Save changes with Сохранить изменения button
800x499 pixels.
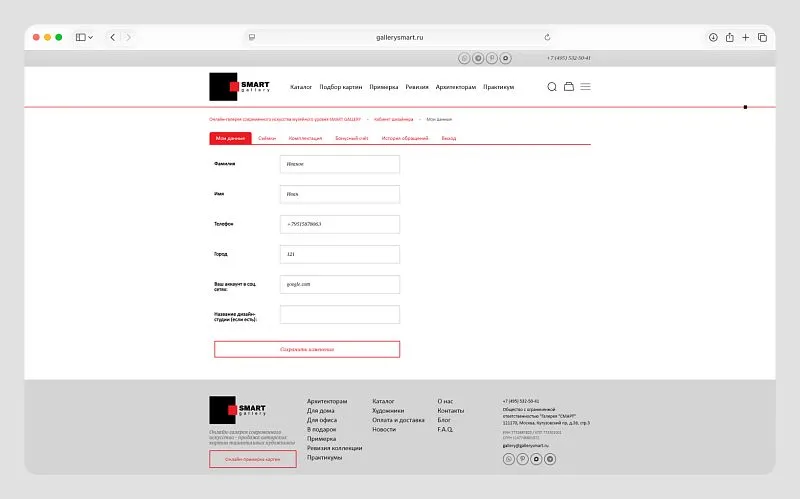pos(307,350)
